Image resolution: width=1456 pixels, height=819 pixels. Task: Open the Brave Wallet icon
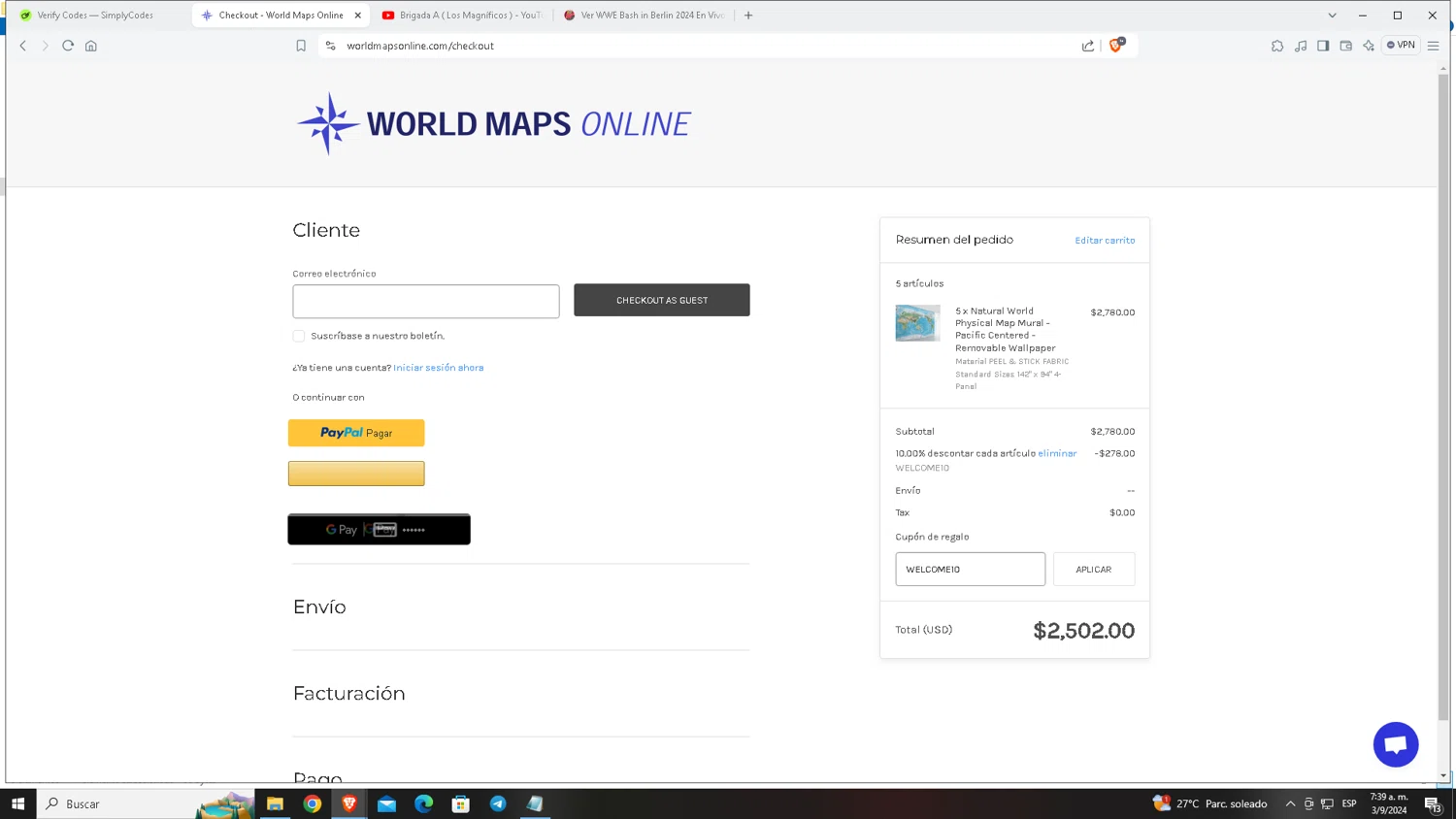point(1346,46)
